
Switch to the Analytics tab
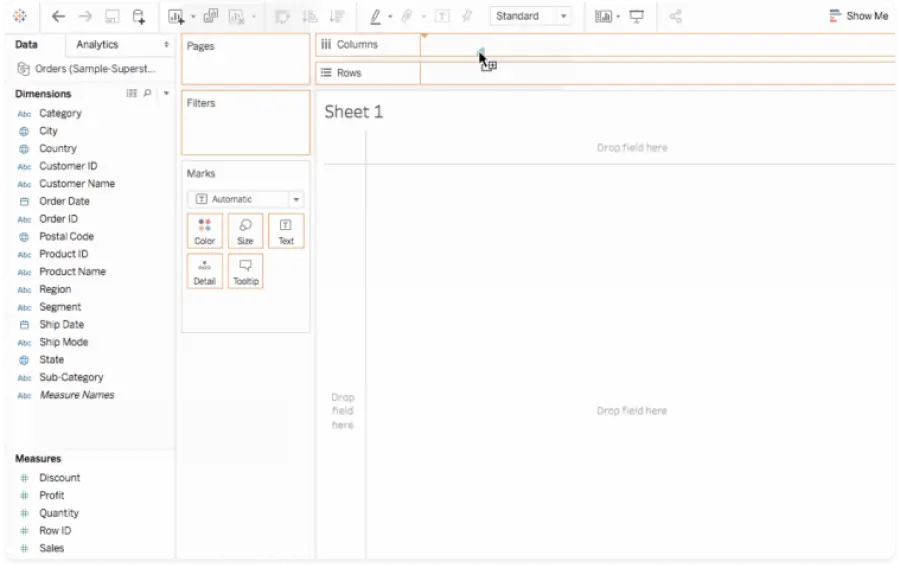click(x=97, y=45)
